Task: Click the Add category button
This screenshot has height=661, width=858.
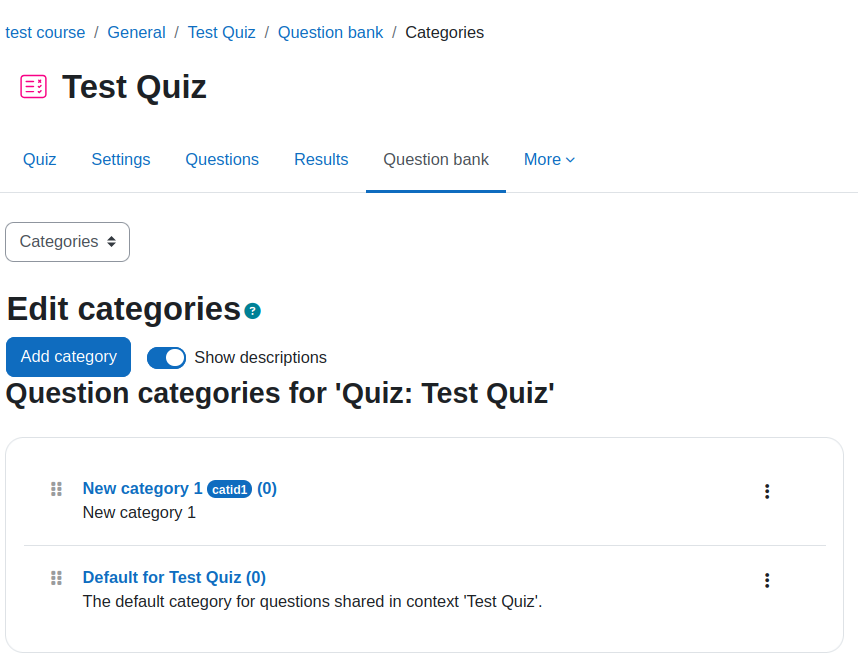Action: [x=68, y=357]
